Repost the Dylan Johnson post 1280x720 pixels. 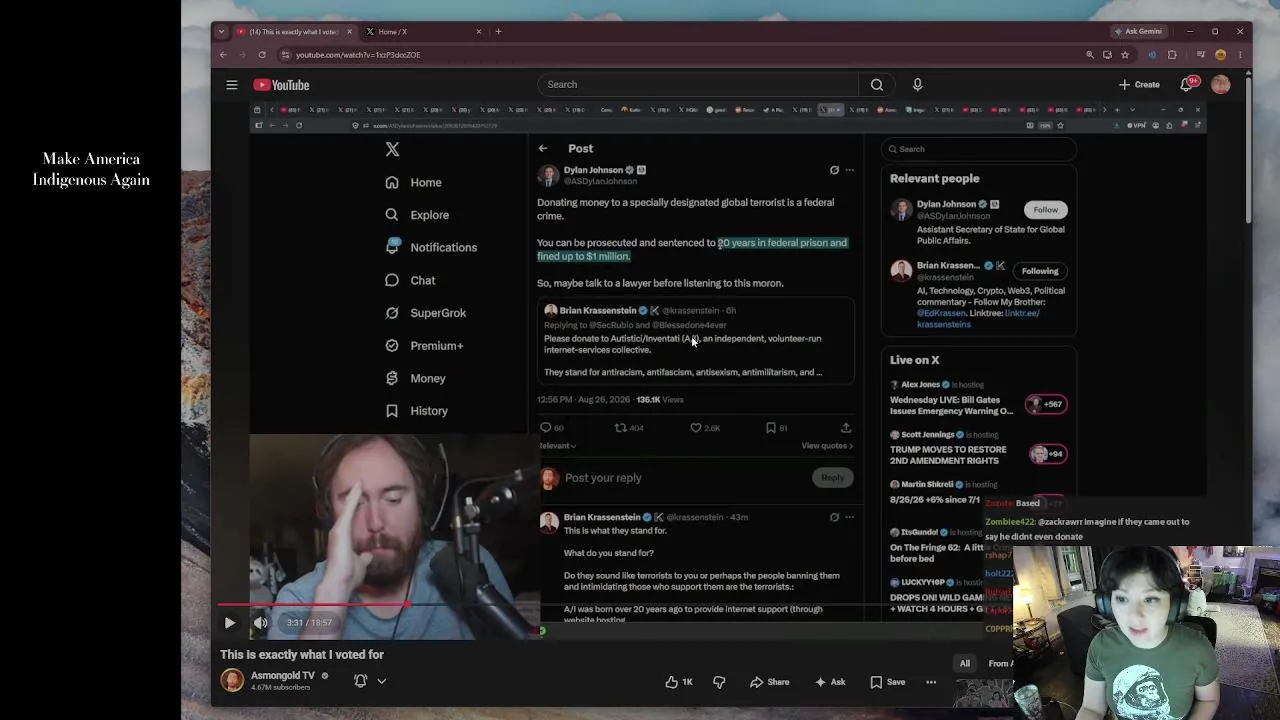(621, 428)
